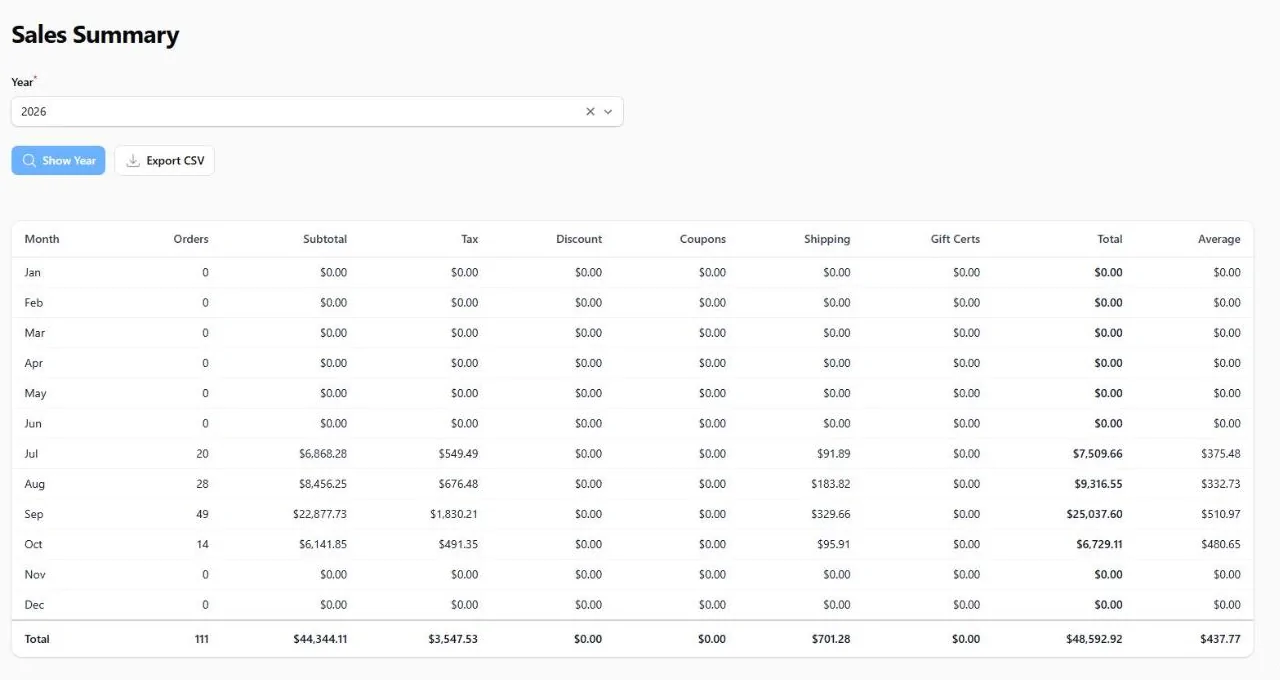Open the Year dropdown chevron
Image resolution: width=1280 pixels, height=680 pixels.
click(608, 112)
